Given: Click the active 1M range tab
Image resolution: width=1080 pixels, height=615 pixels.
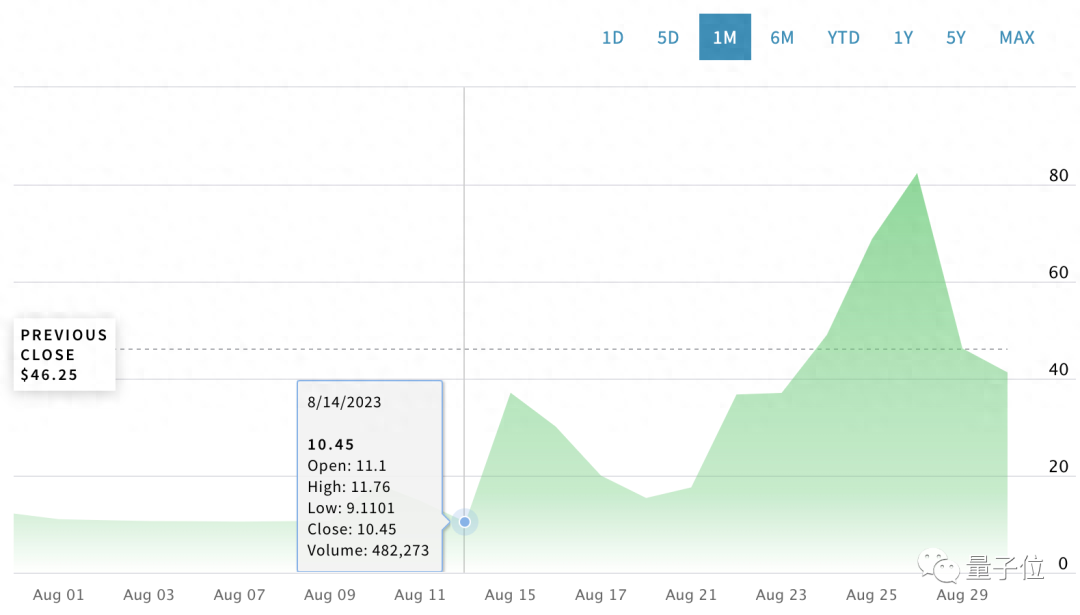Looking at the screenshot, I should [x=724, y=38].
